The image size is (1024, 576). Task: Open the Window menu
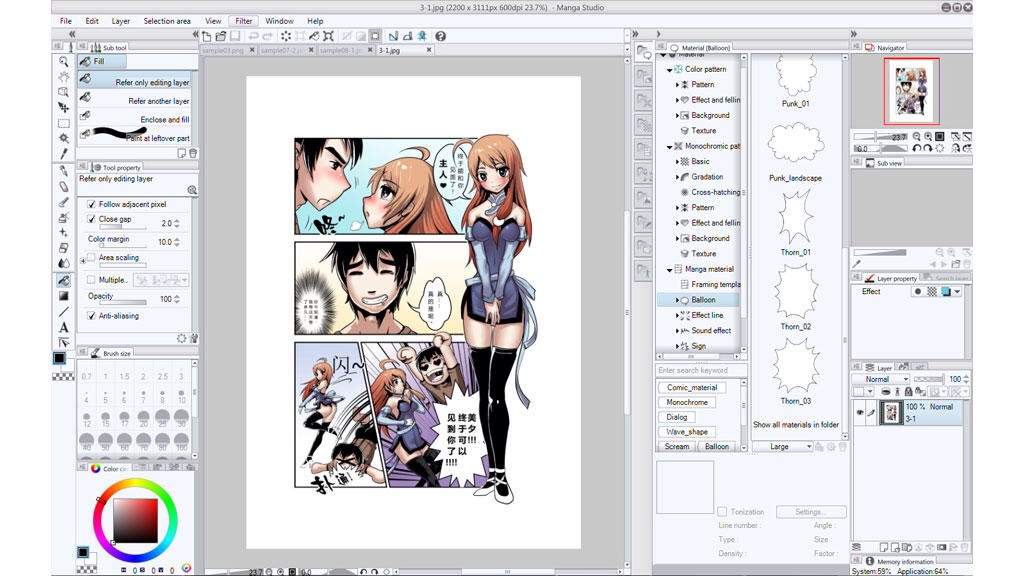pos(280,21)
